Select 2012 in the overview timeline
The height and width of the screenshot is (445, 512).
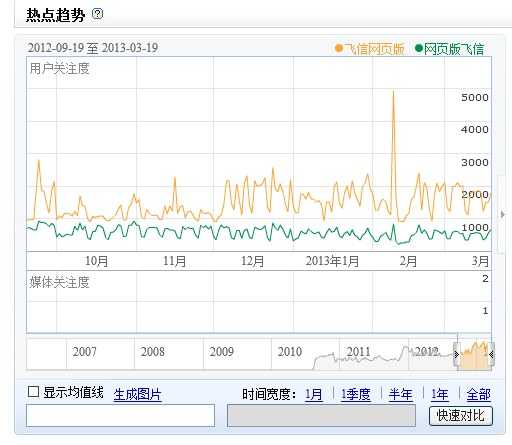(x=427, y=352)
